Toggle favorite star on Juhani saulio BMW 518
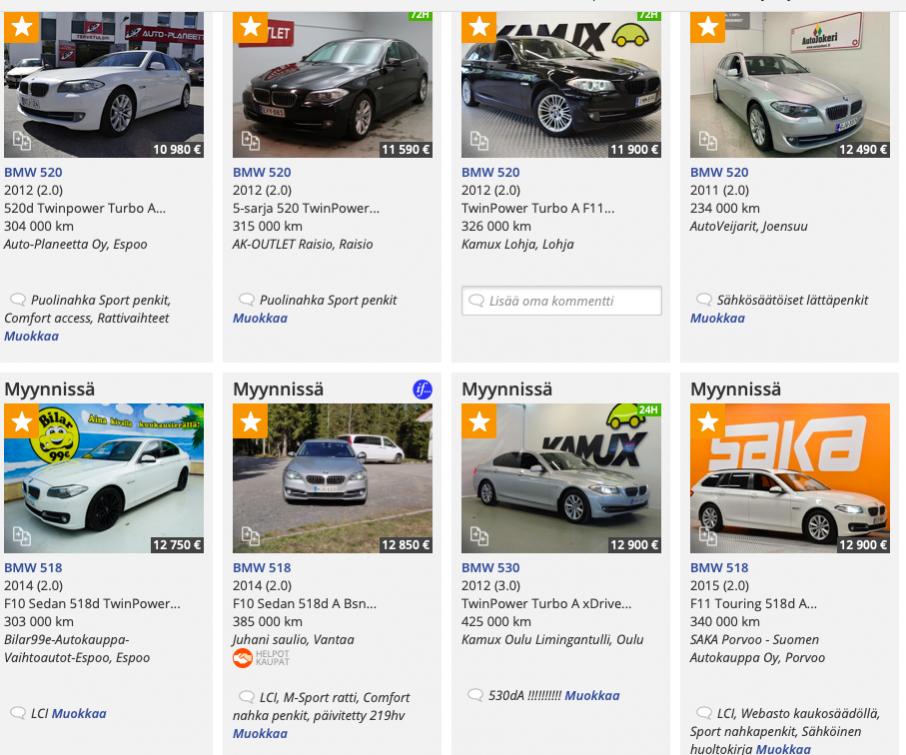 [x=250, y=421]
